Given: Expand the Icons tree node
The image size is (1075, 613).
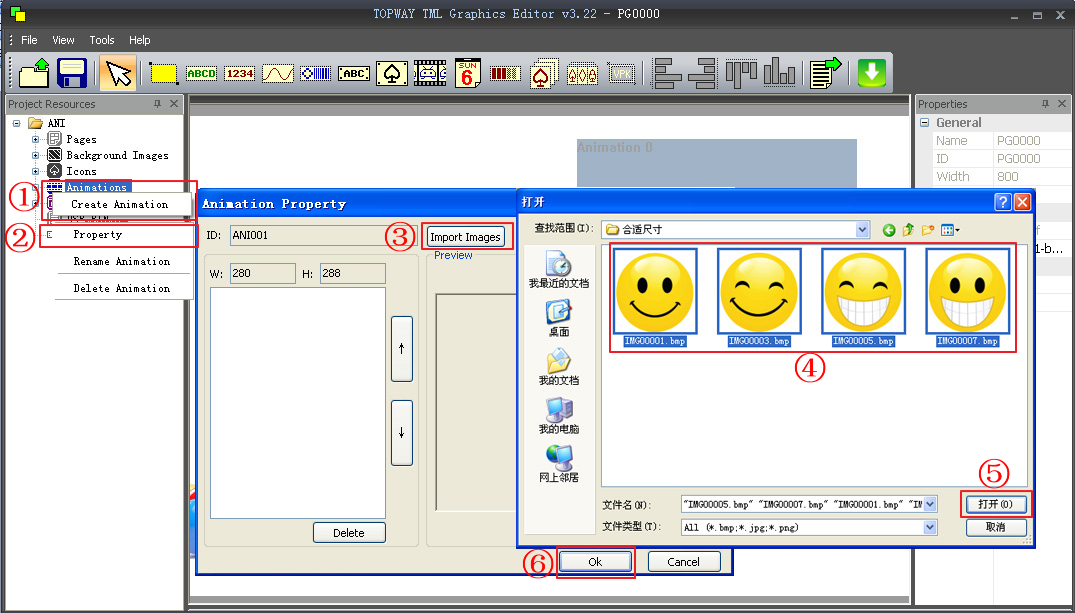Looking at the screenshot, I should point(36,171).
